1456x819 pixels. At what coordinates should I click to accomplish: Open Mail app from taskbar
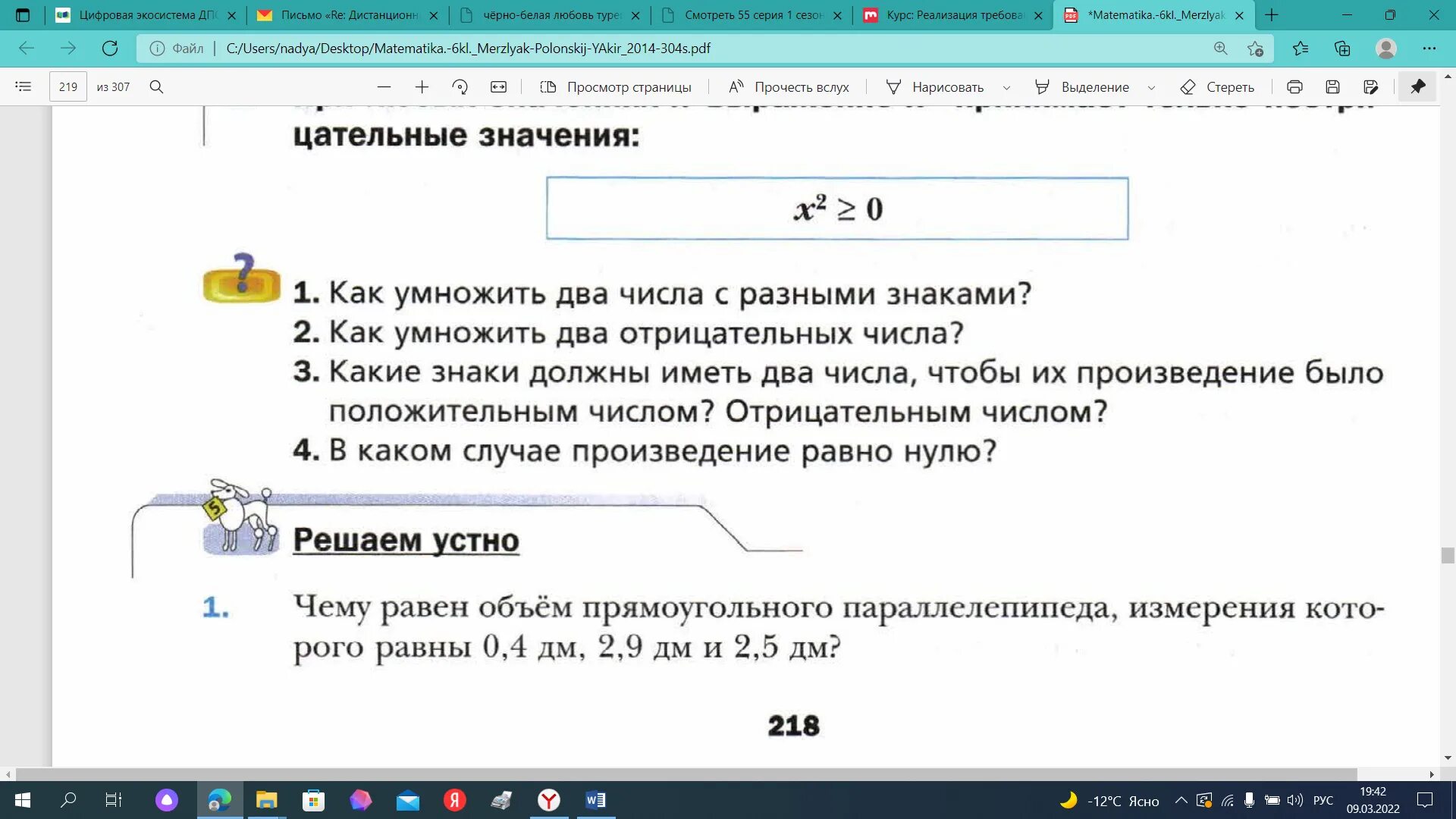point(408,800)
